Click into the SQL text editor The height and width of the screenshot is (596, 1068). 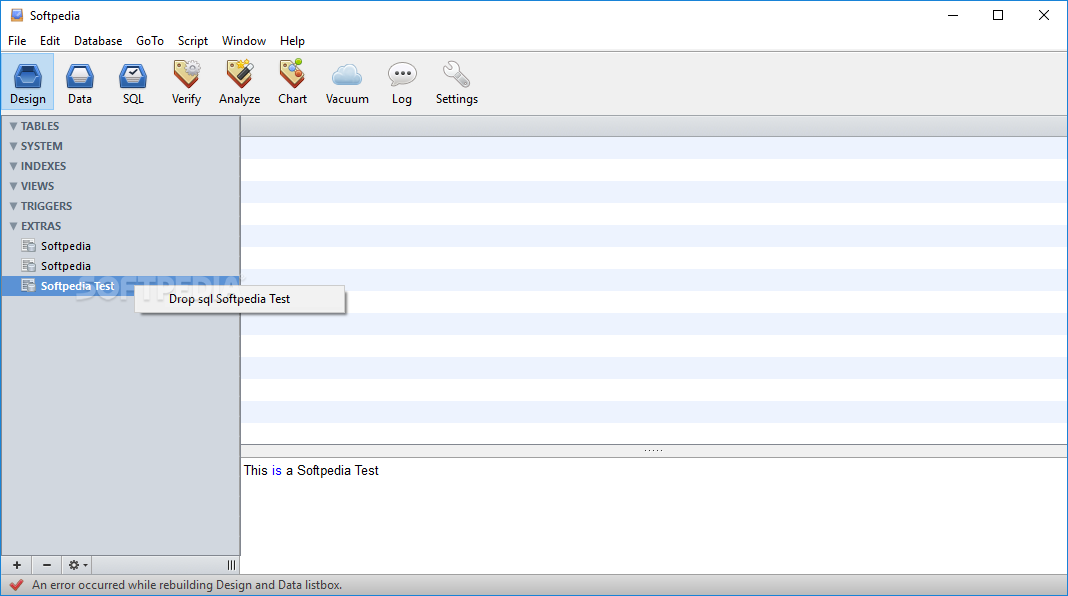[x=654, y=516]
